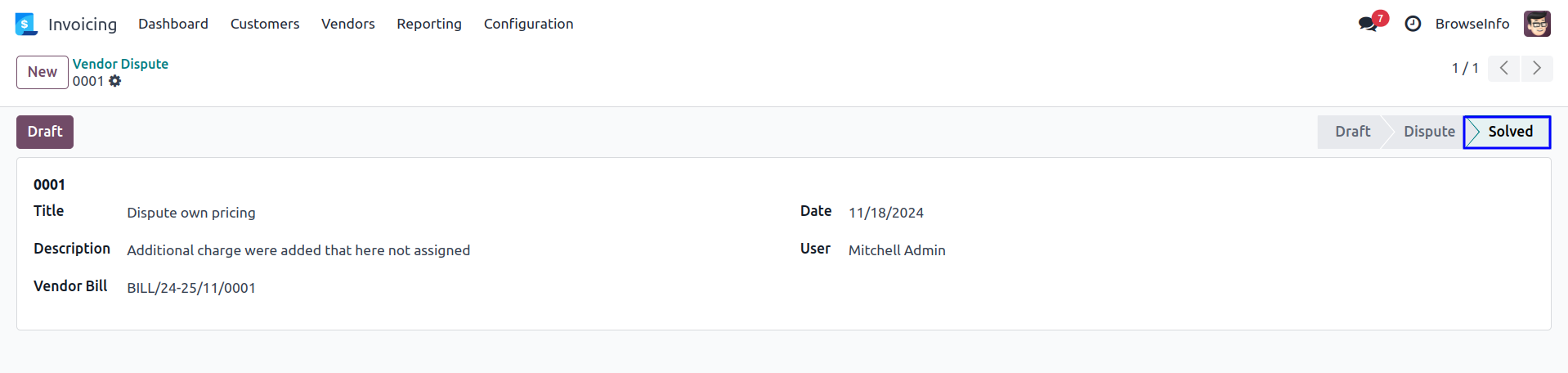Viewport: 1568px width, 373px height.
Task: Open the Configuration menu
Action: pos(528,24)
